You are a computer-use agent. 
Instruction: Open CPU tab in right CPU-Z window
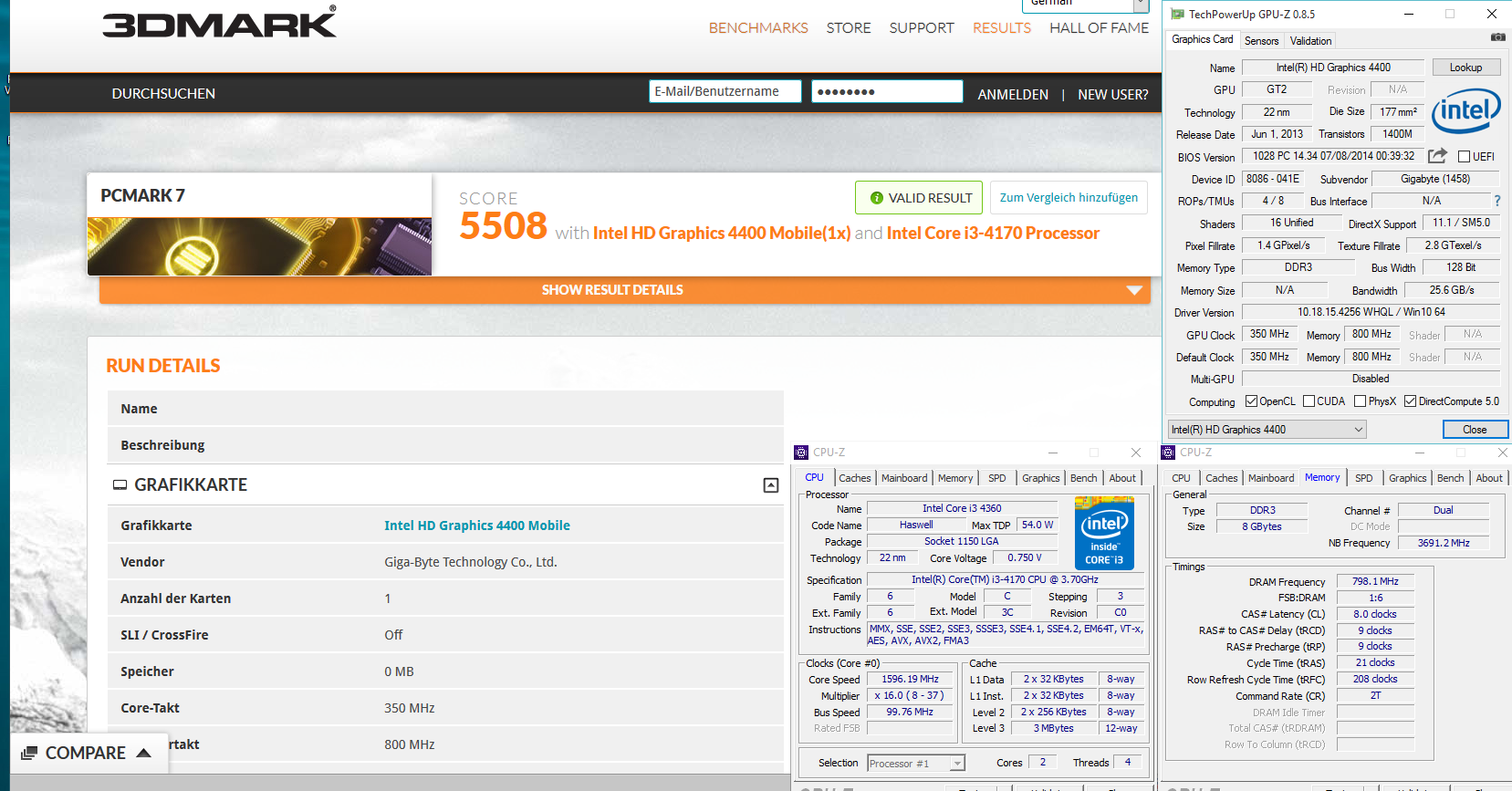(1181, 478)
